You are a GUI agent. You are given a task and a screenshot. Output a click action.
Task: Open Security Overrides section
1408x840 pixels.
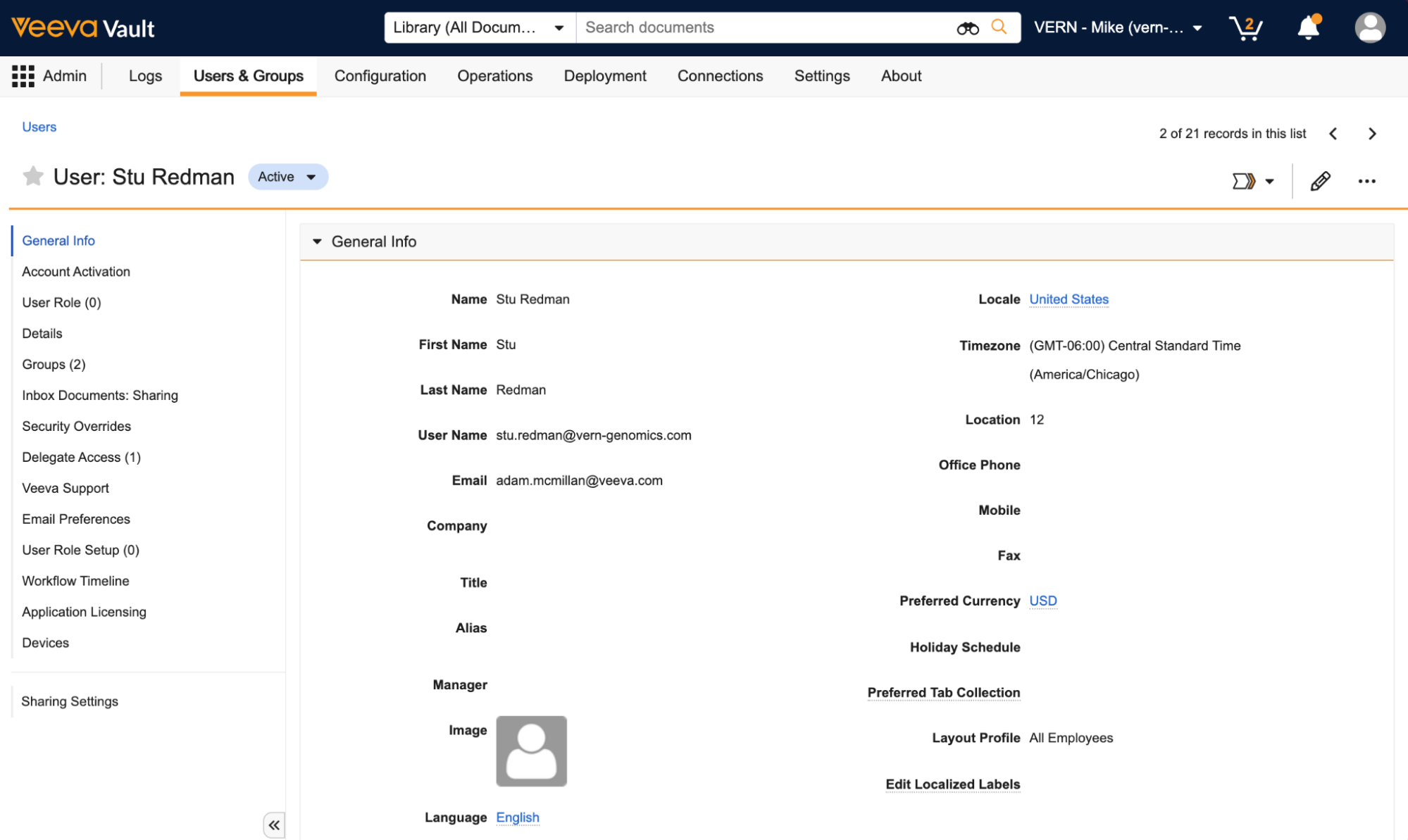tap(76, 427)
